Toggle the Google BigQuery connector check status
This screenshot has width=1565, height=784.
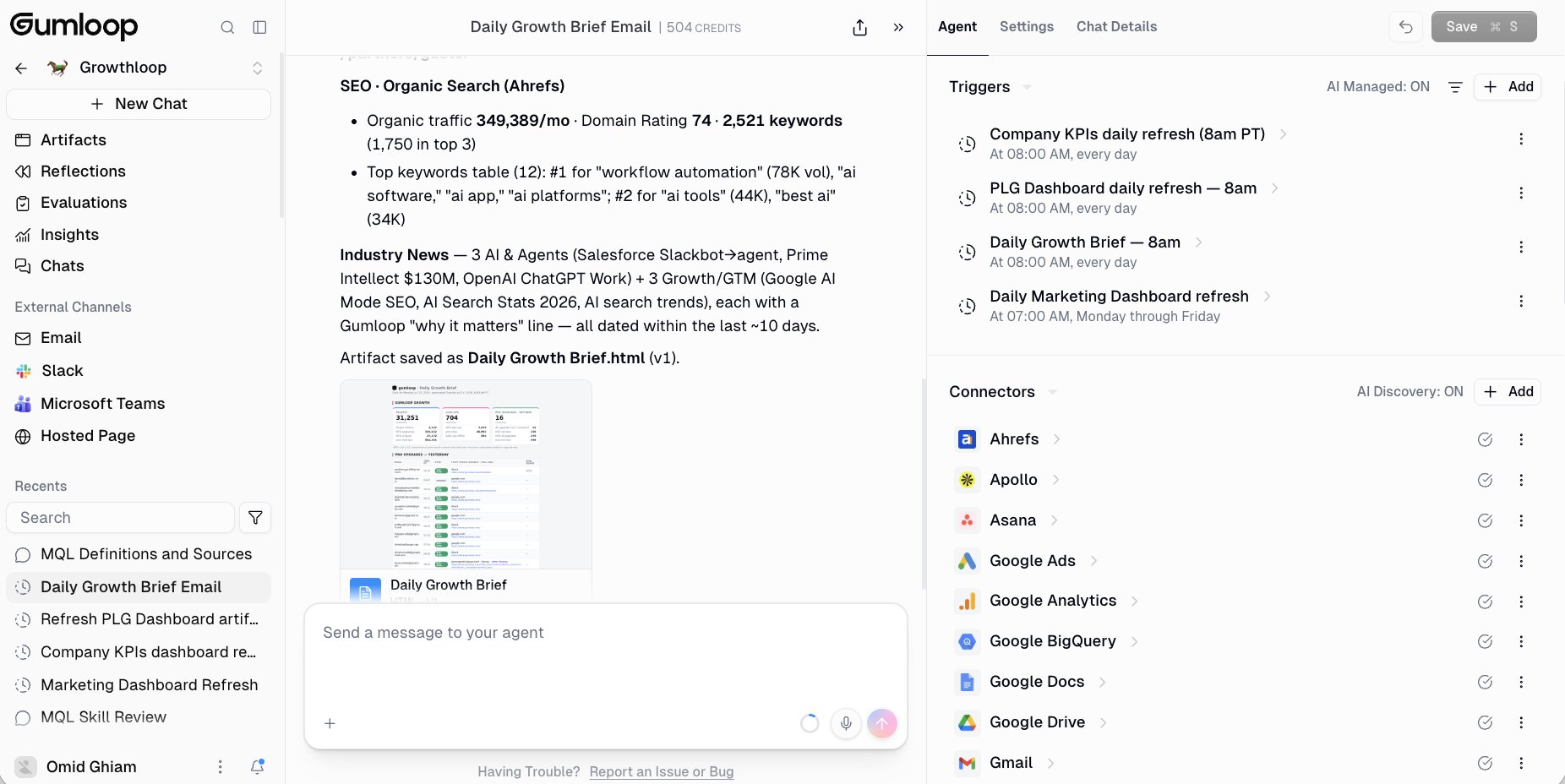[1485, 641]
